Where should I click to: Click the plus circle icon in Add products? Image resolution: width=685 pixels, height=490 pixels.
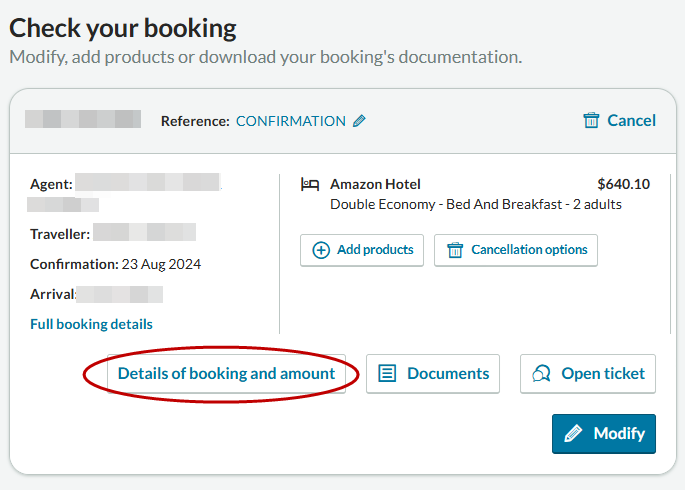[321, 250]
